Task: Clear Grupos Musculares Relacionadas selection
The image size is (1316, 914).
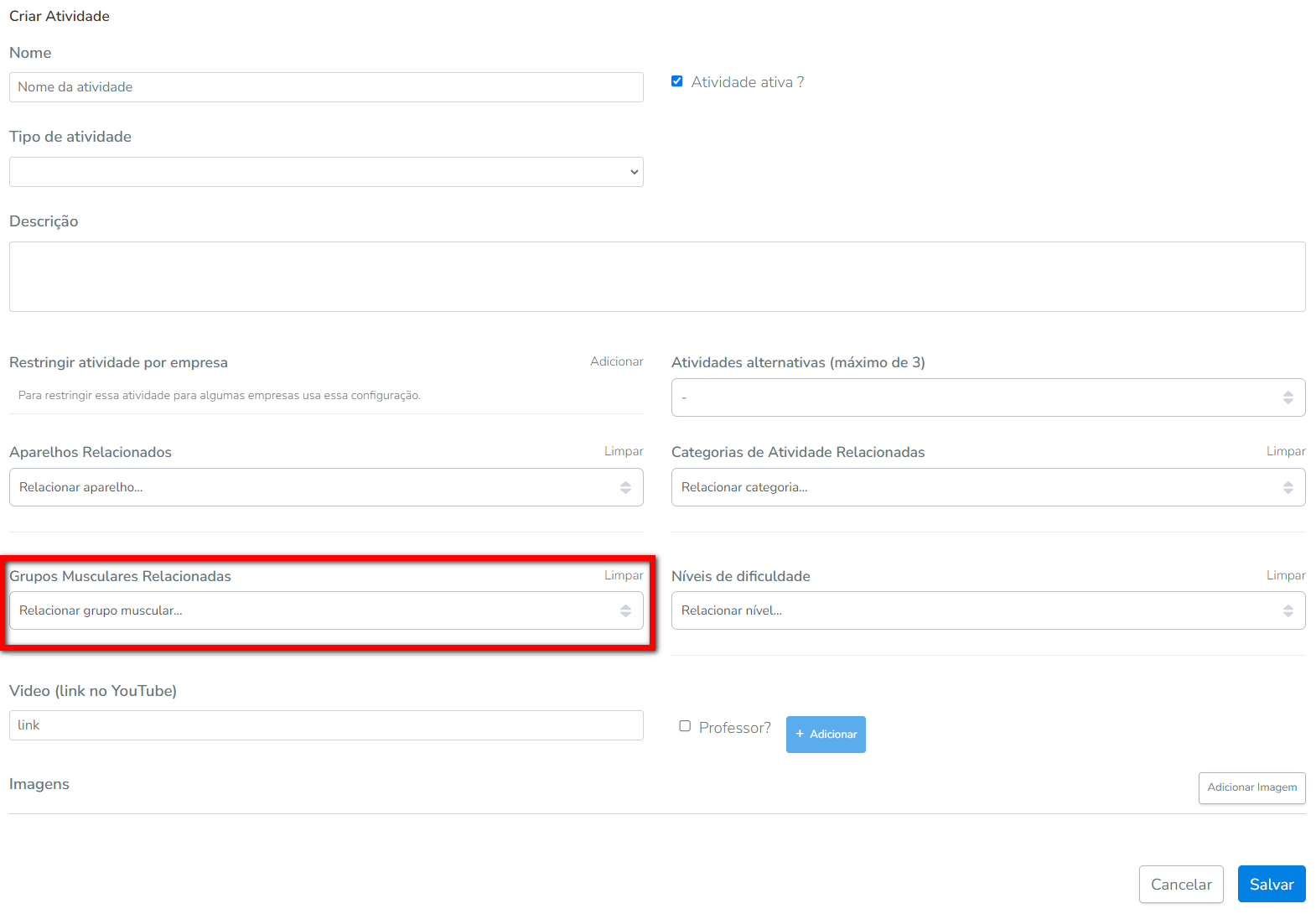Action: click(x=624, y=575)
